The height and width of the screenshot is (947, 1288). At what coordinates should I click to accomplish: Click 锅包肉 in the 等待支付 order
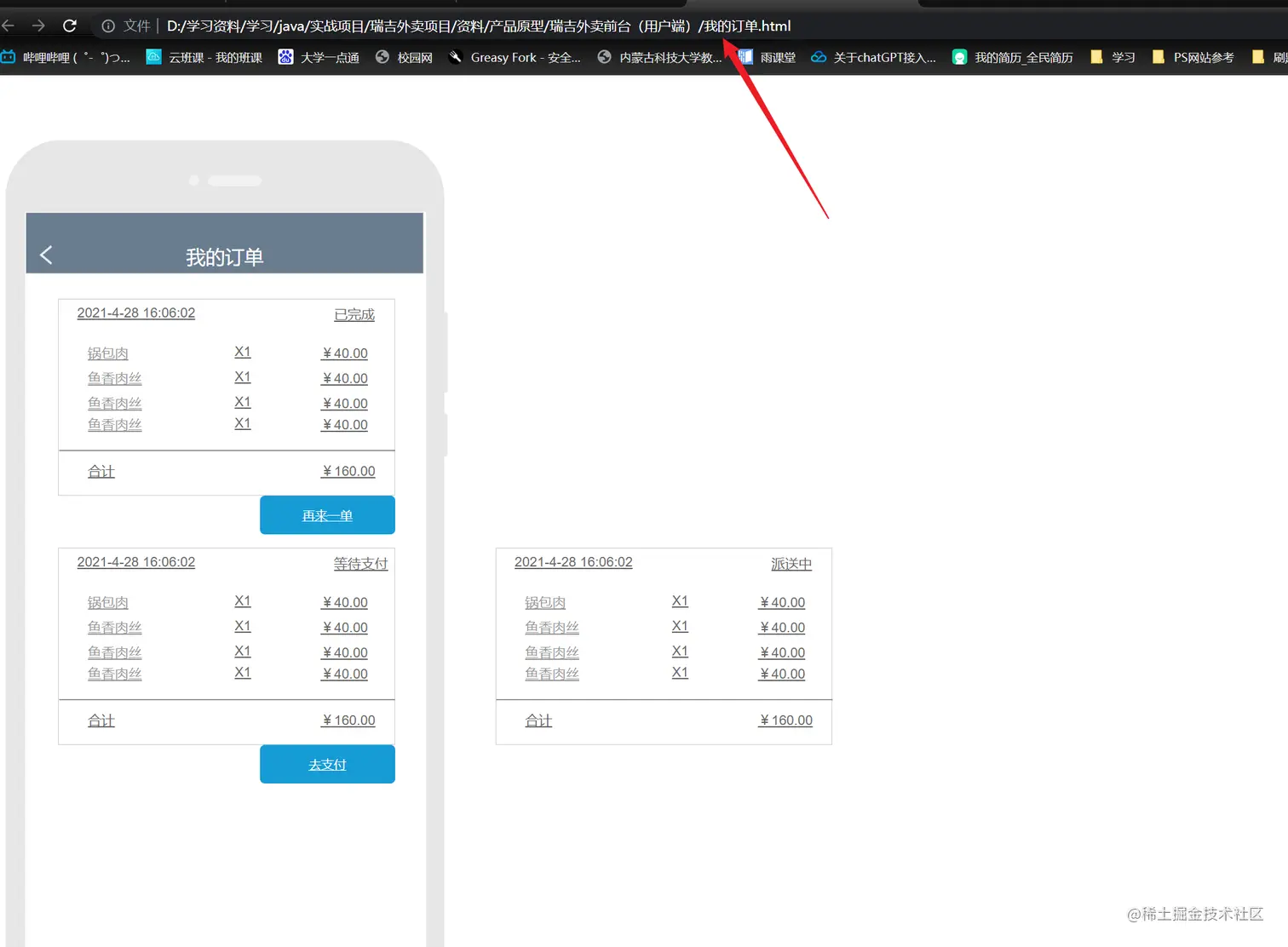click(x=108, y=603)
